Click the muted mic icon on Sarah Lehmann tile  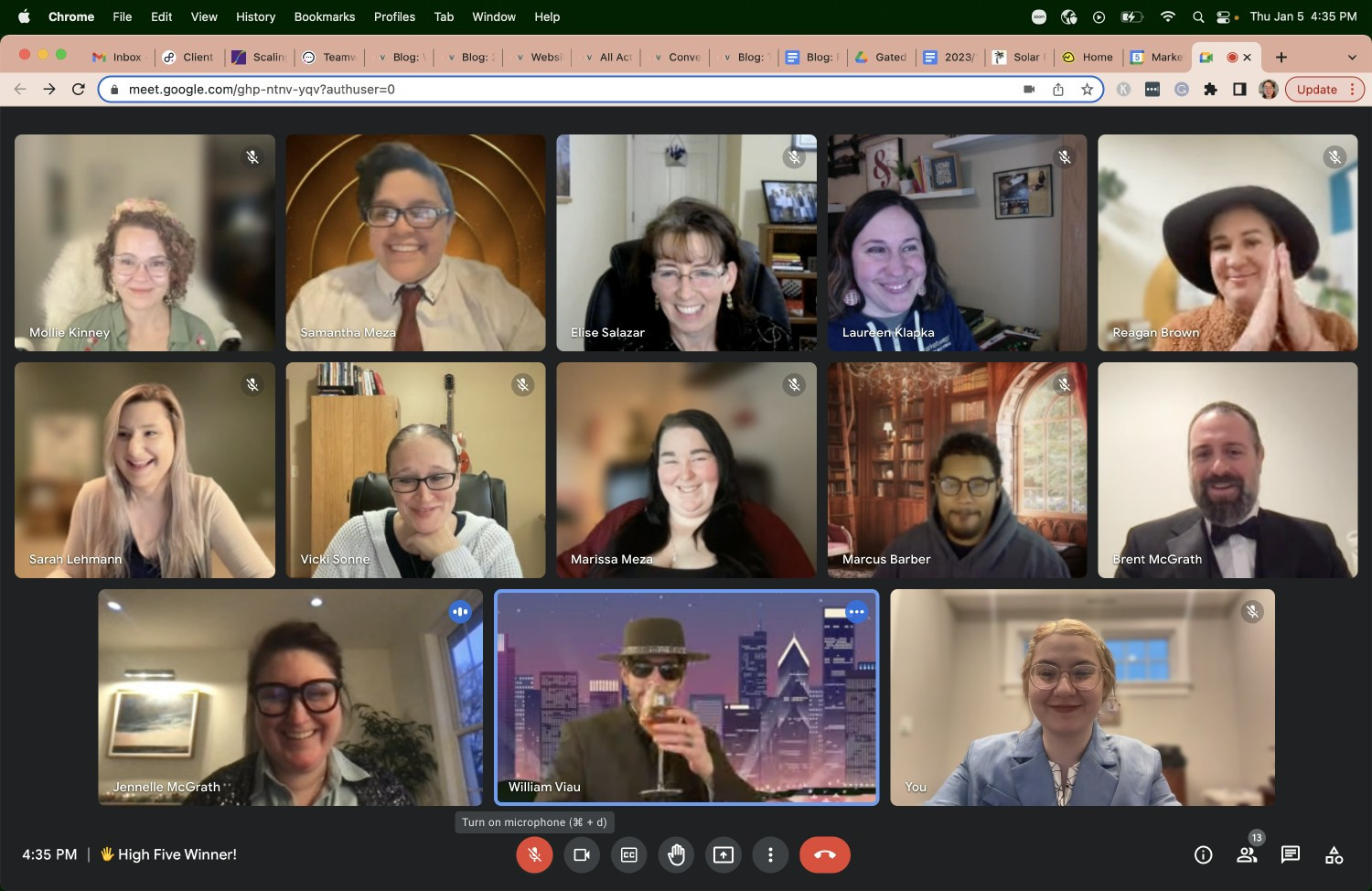click(252, 384)
